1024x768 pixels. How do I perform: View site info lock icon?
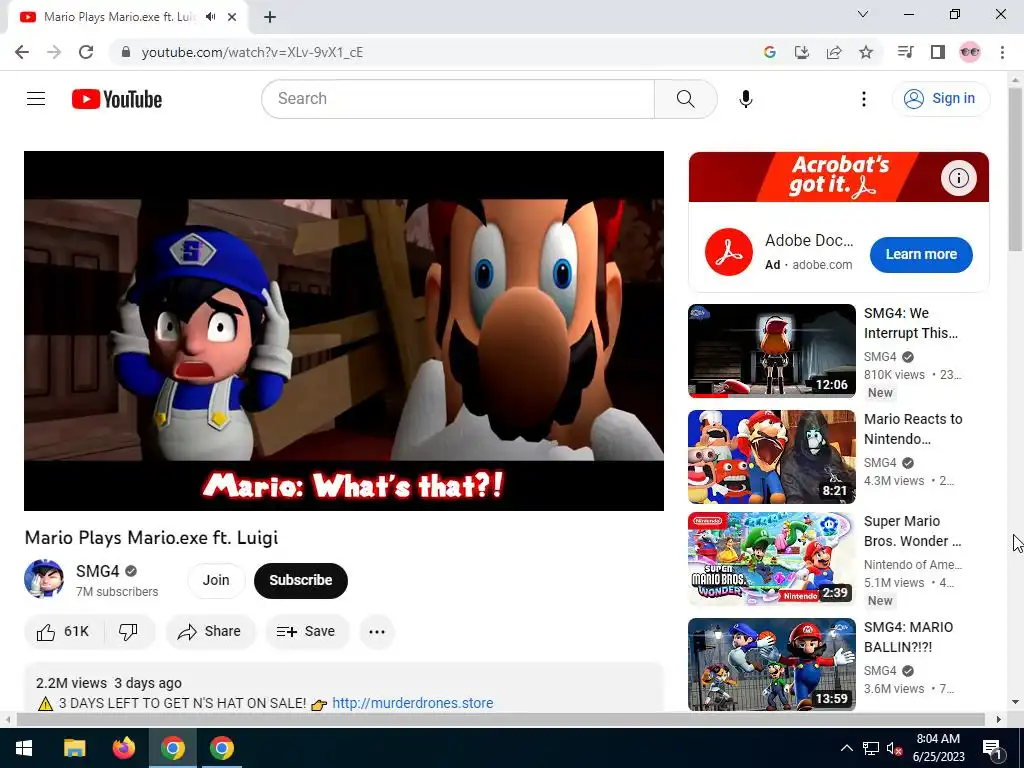pos(126,52)
